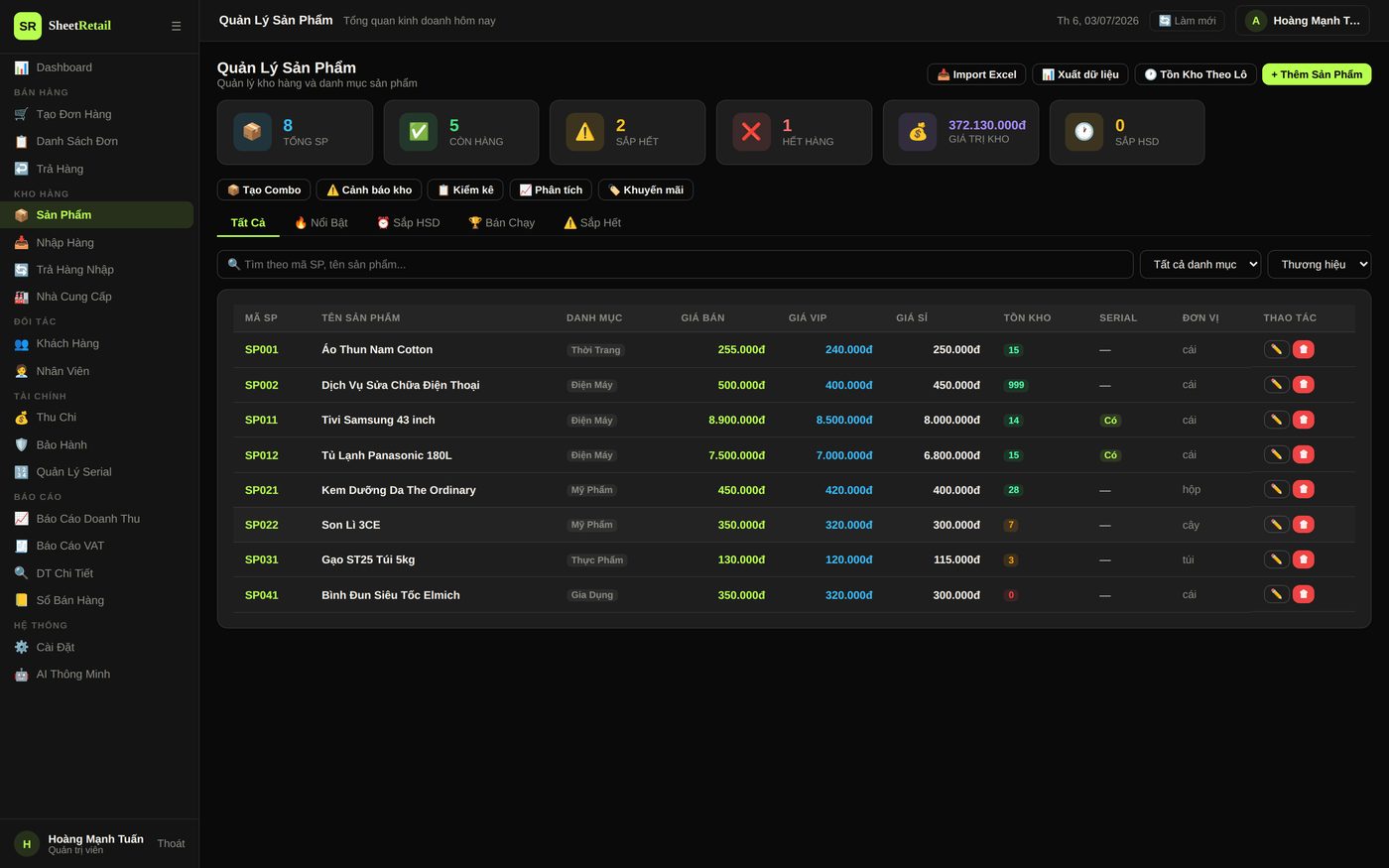Click the user avatar icon in top bar

[1256, 21]
